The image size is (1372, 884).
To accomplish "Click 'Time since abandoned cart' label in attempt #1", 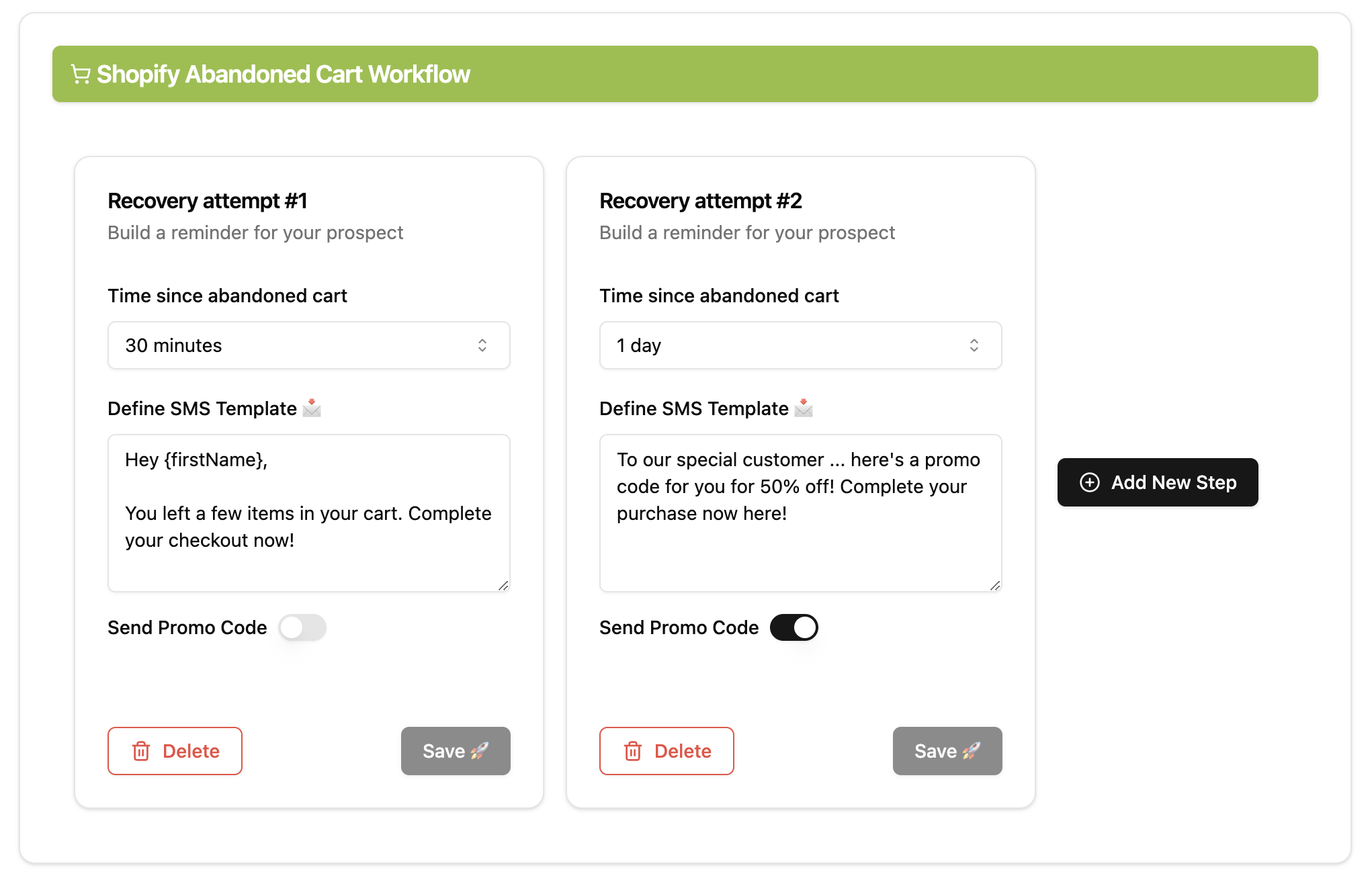I will pos(227,296).
